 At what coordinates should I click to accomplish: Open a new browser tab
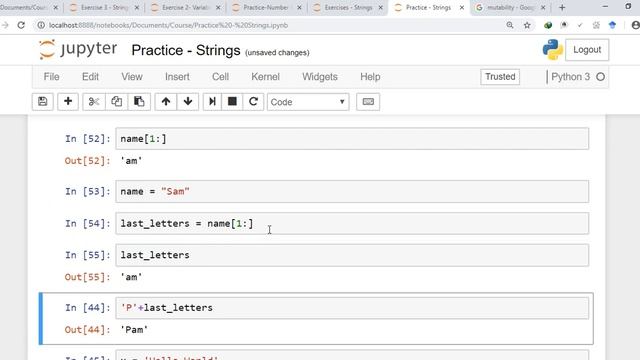coord(562,7)
